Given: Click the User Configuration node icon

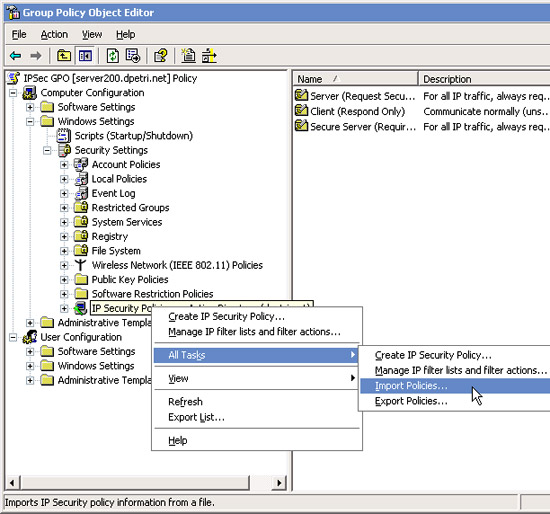Looking at the screenshot, I should 30,337.
